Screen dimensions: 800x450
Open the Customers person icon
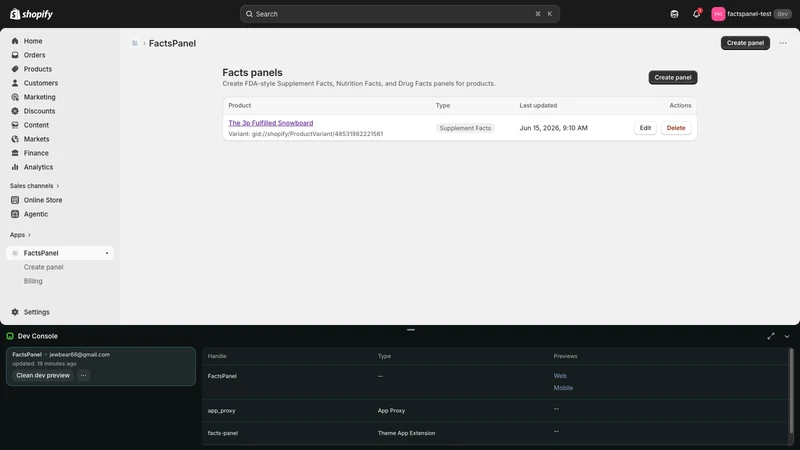coord(15,83)
